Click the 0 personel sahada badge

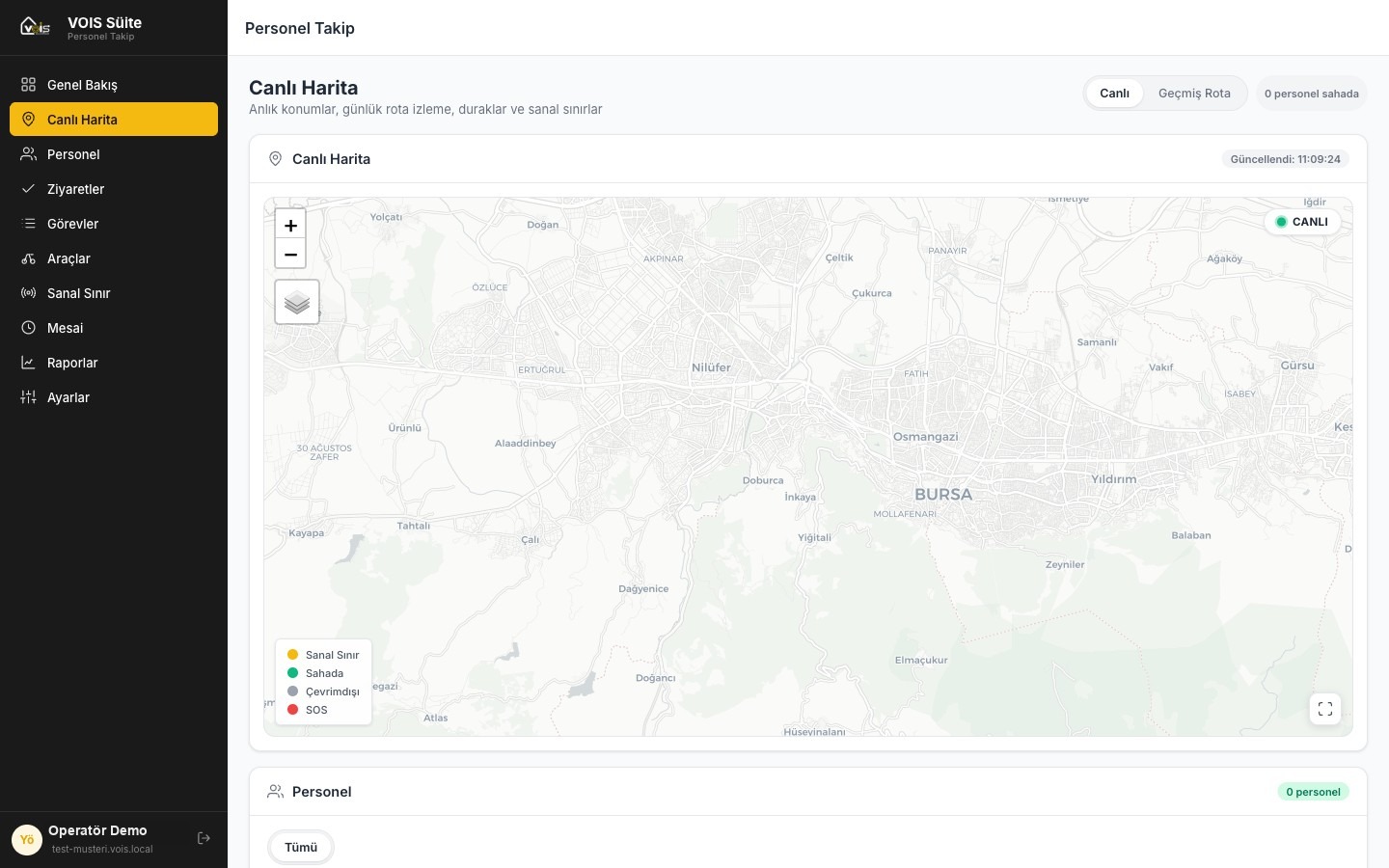pyautogui.click(x=1312, y=94)
